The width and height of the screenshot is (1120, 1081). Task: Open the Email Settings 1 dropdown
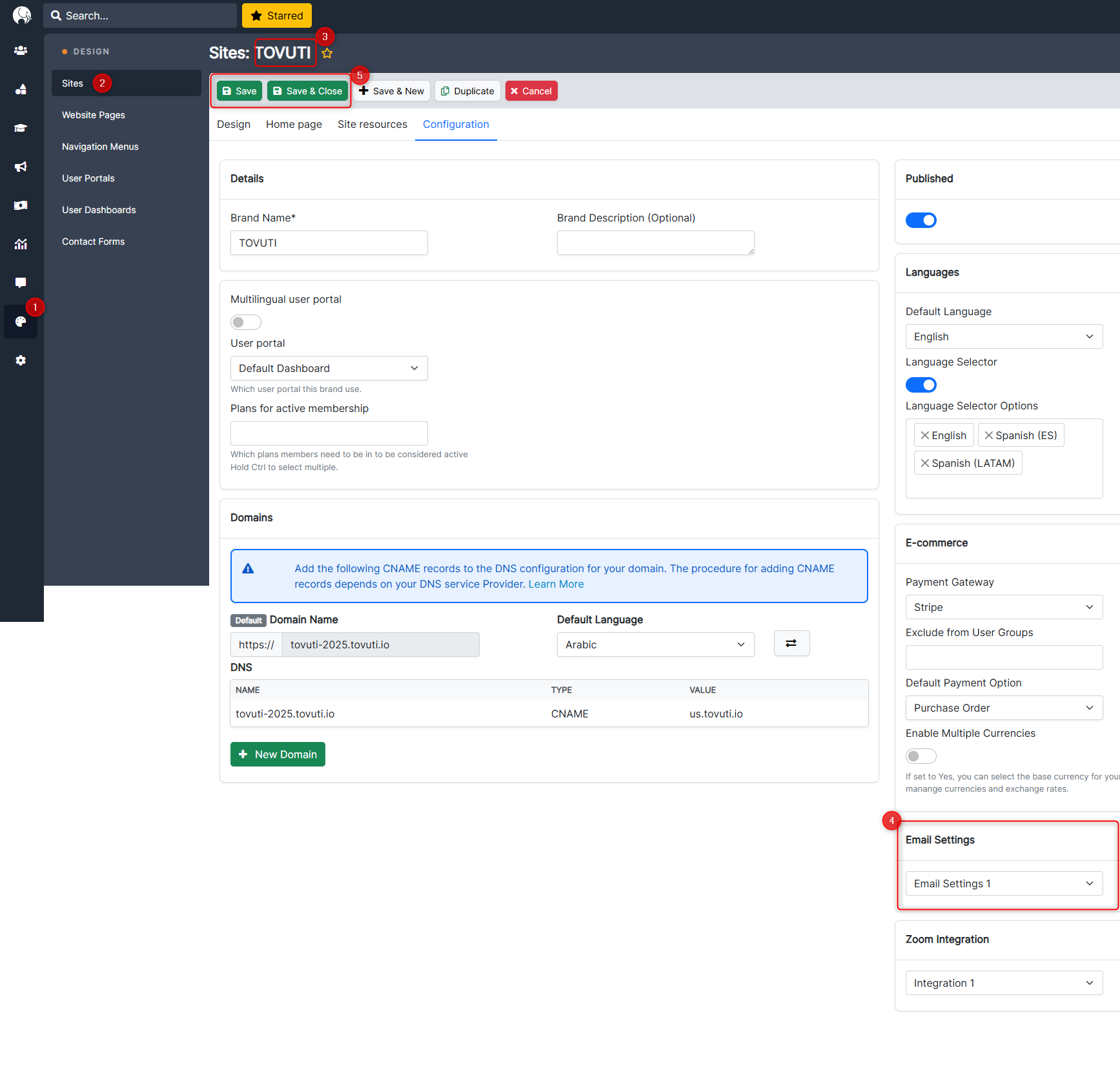click(x=1004, y=883)
